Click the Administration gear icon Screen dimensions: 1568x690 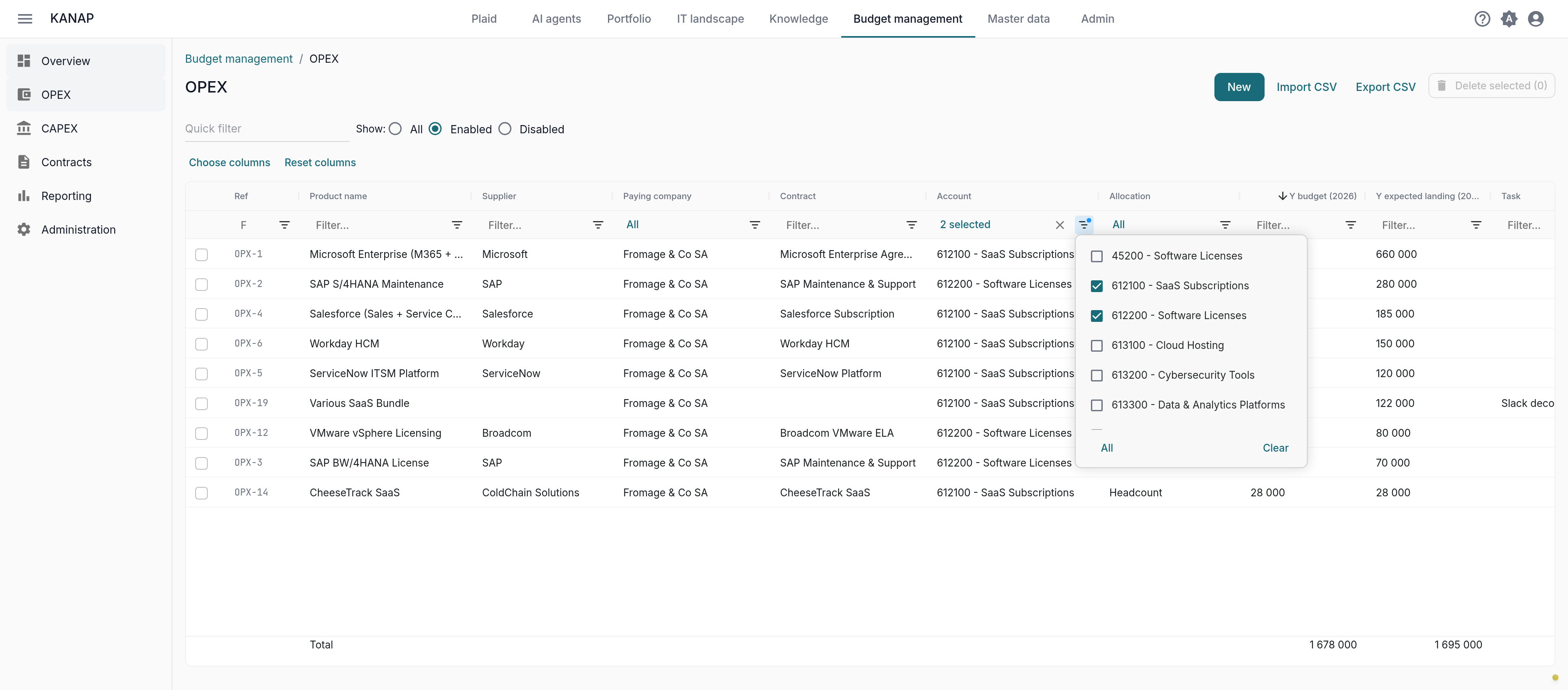[x=24, y=230]
